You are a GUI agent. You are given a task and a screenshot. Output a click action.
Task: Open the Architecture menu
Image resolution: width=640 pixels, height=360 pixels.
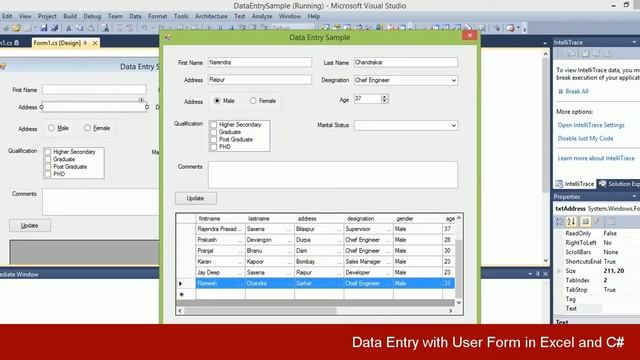pos(211,16)
